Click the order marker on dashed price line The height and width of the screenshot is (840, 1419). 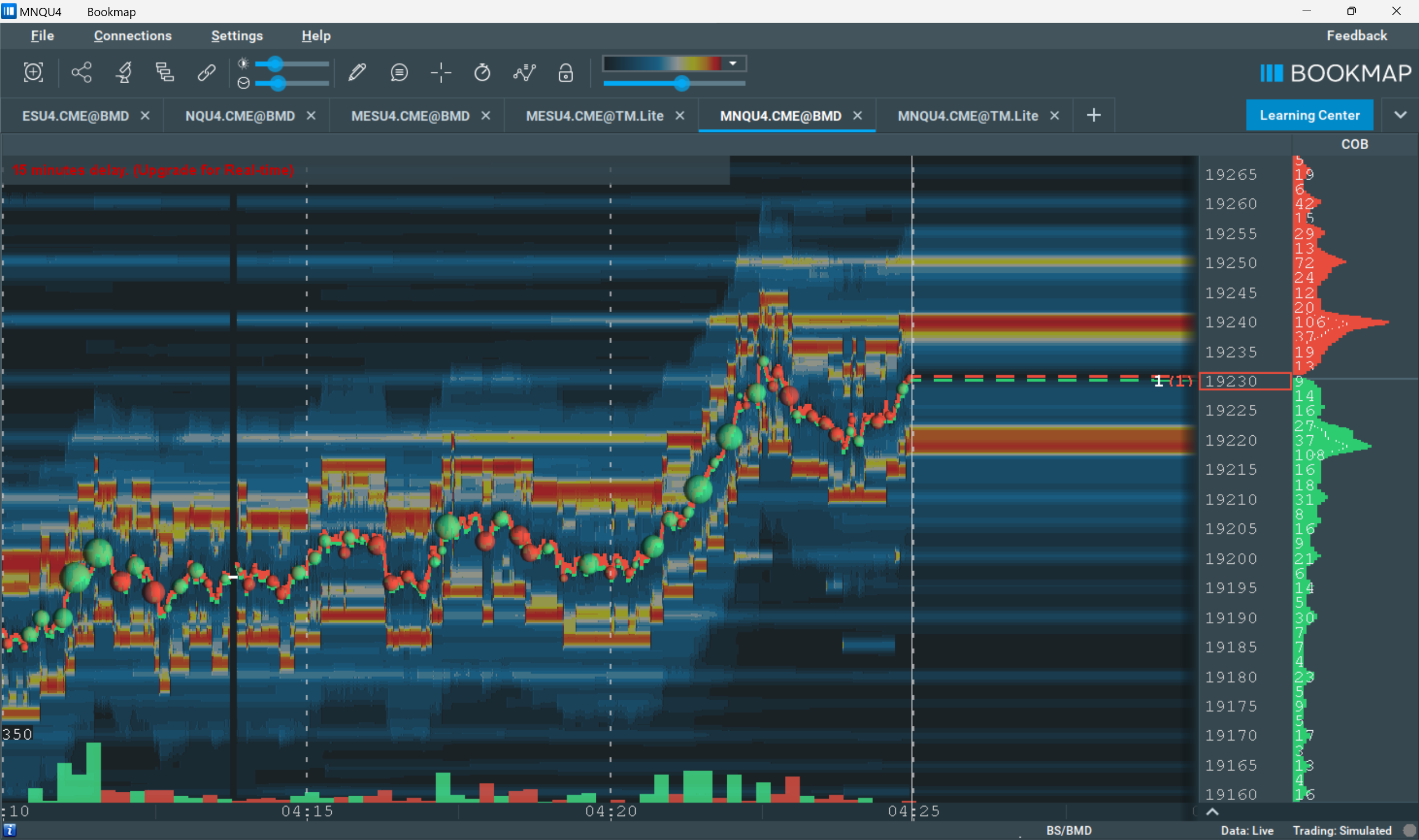point(1172,381)
